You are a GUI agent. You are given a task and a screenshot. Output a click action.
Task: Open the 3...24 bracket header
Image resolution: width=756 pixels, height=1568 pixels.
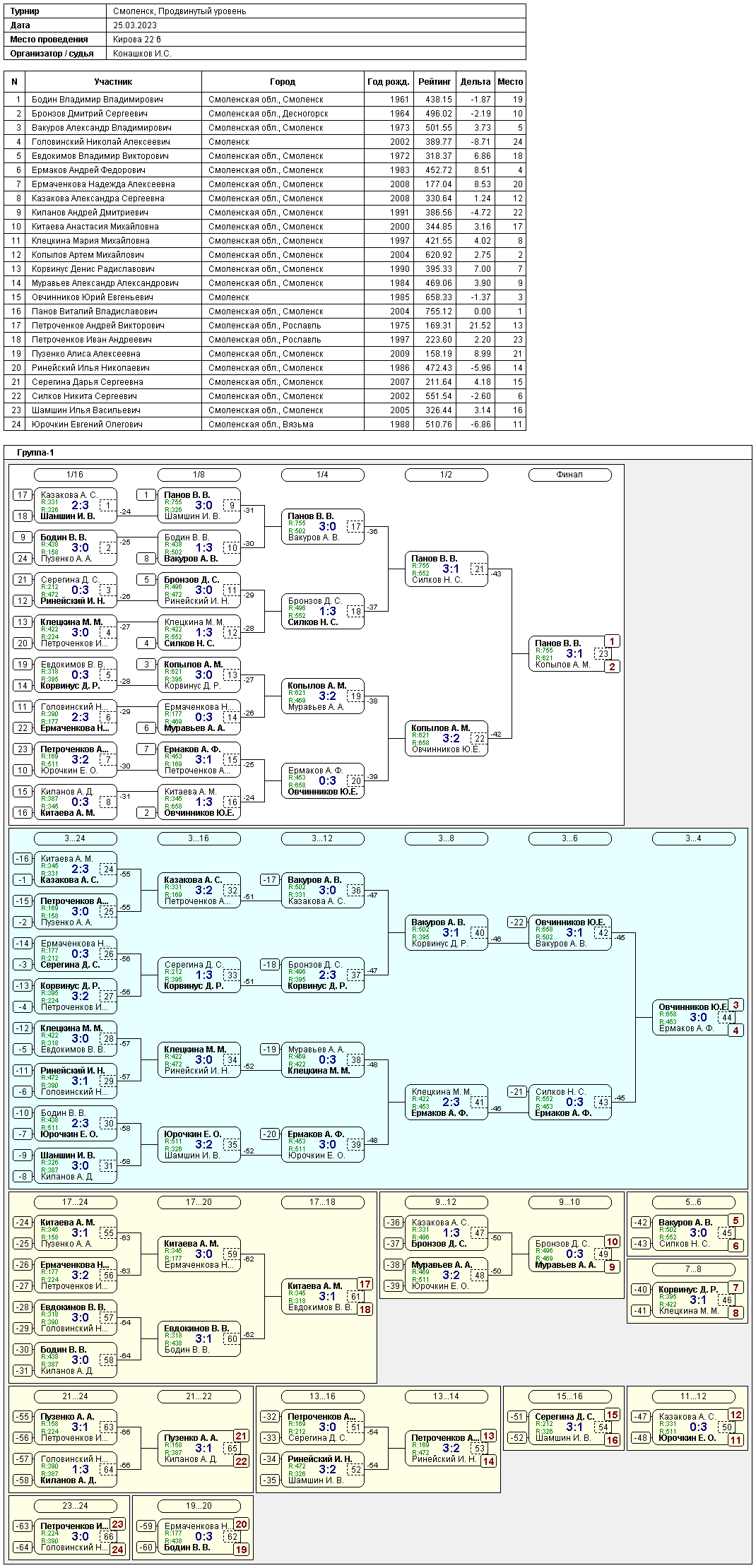tap(75, 838)
